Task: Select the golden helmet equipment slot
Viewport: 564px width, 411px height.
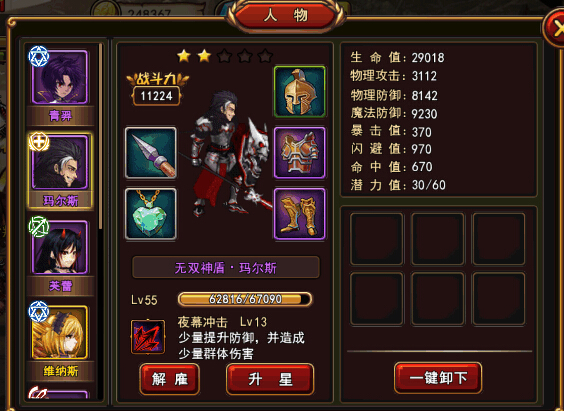Action: tap(300, 92)
